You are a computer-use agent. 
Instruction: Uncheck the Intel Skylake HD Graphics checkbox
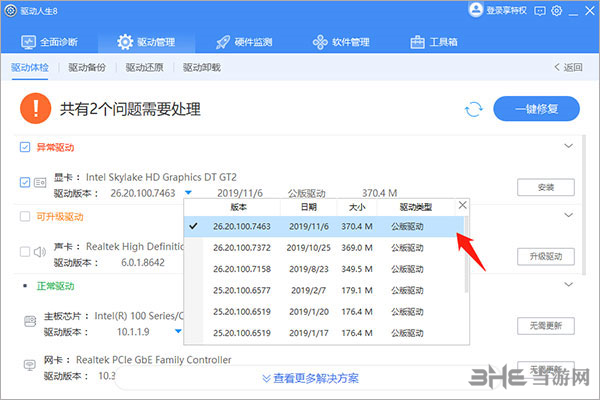[x=25, y=182]
